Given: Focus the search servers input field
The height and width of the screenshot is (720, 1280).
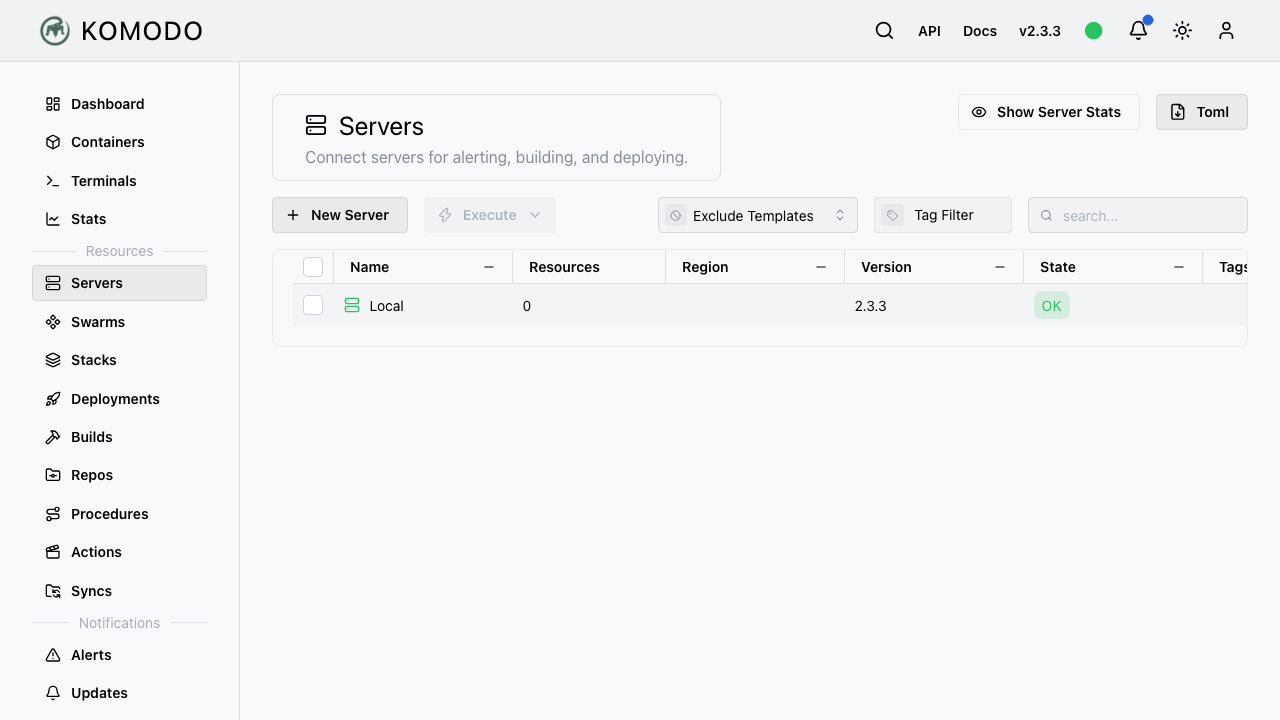Looking at the screenshot, I should click(x=1138, y=215).
